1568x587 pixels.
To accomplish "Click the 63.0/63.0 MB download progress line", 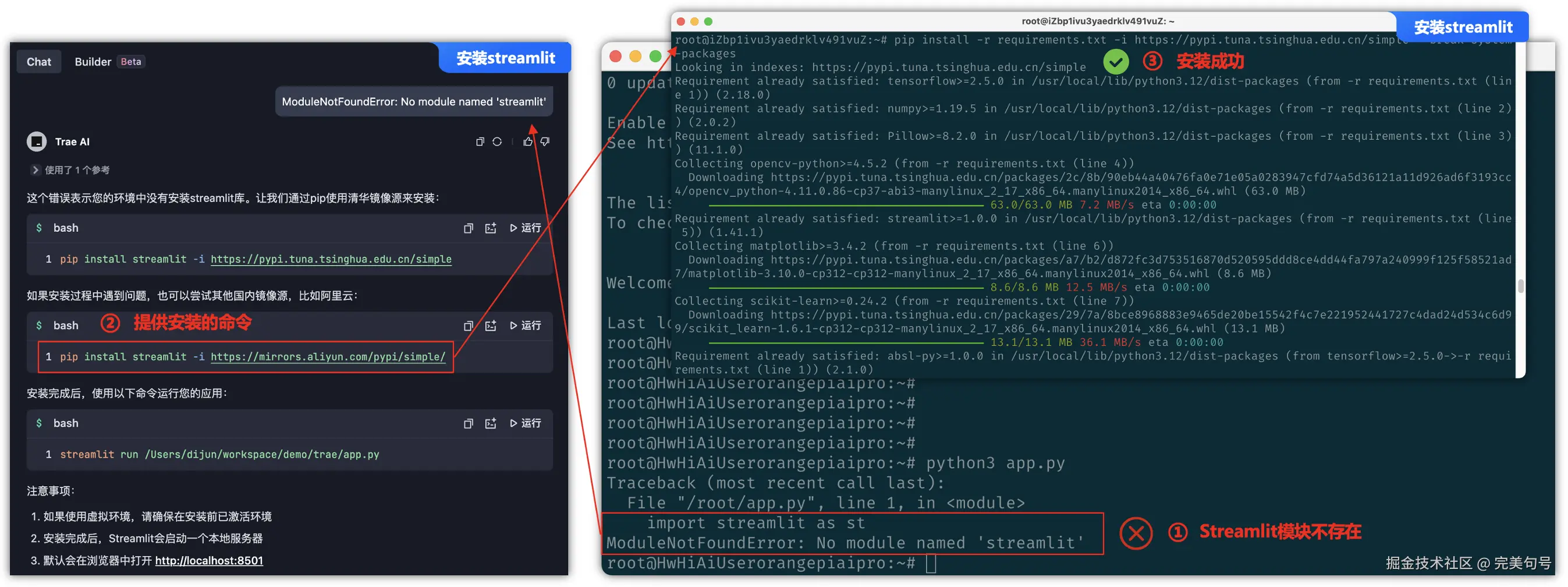I will pyautogui.click(x=962, y=204).
